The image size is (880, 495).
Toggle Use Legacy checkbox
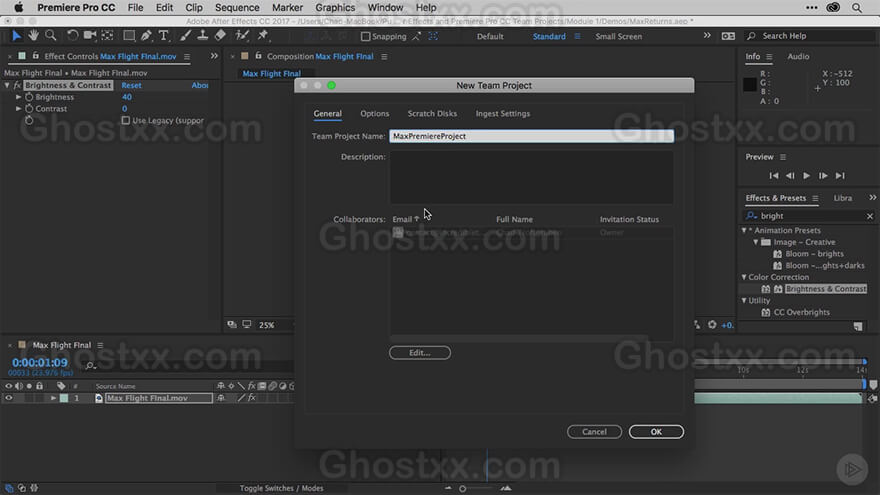[126, 121]
